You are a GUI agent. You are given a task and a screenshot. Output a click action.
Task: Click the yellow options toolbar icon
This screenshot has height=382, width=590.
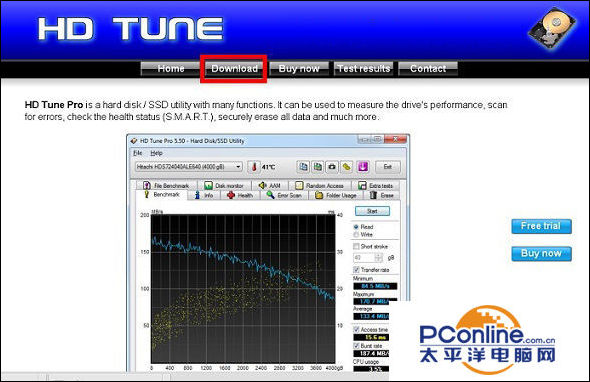347,167
